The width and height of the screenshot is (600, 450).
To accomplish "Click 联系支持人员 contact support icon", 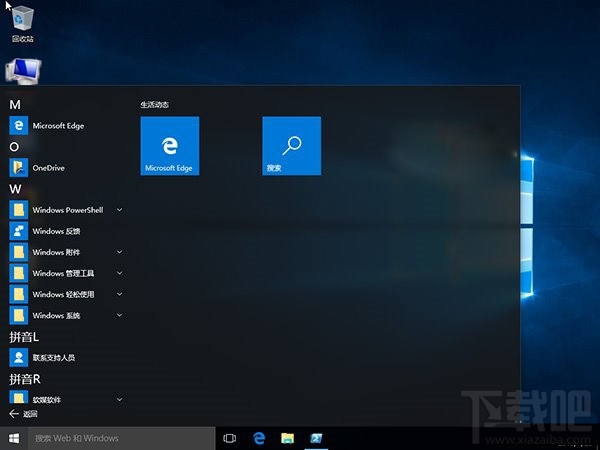I will (x=18, y=357).
